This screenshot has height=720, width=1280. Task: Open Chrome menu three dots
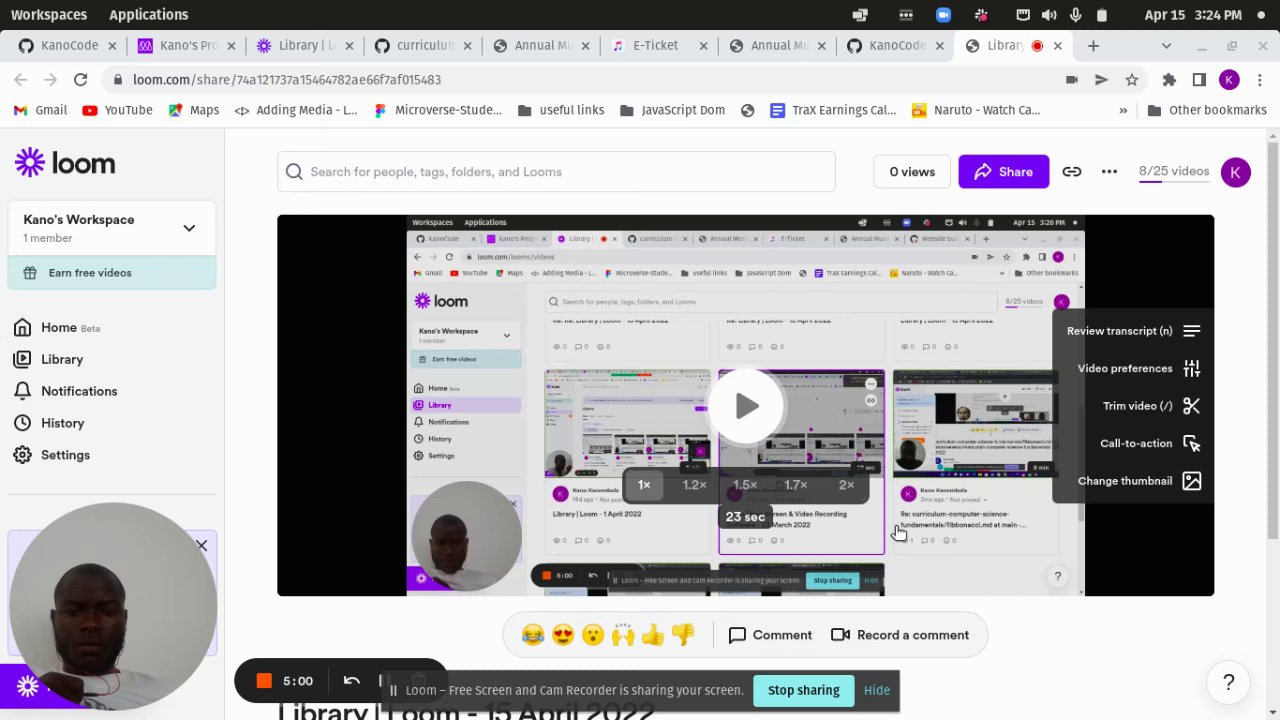(1260, 79)
